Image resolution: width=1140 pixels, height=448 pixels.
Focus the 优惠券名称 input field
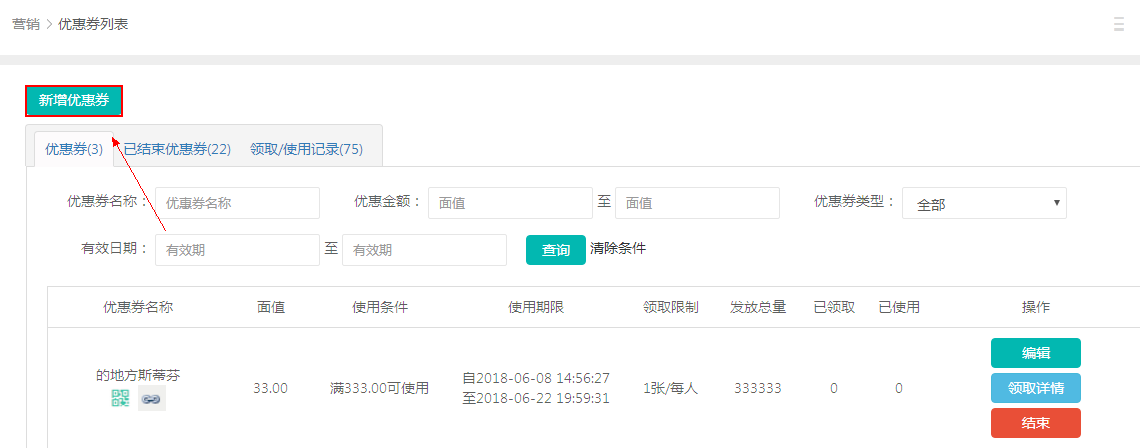tap(237, 203)
